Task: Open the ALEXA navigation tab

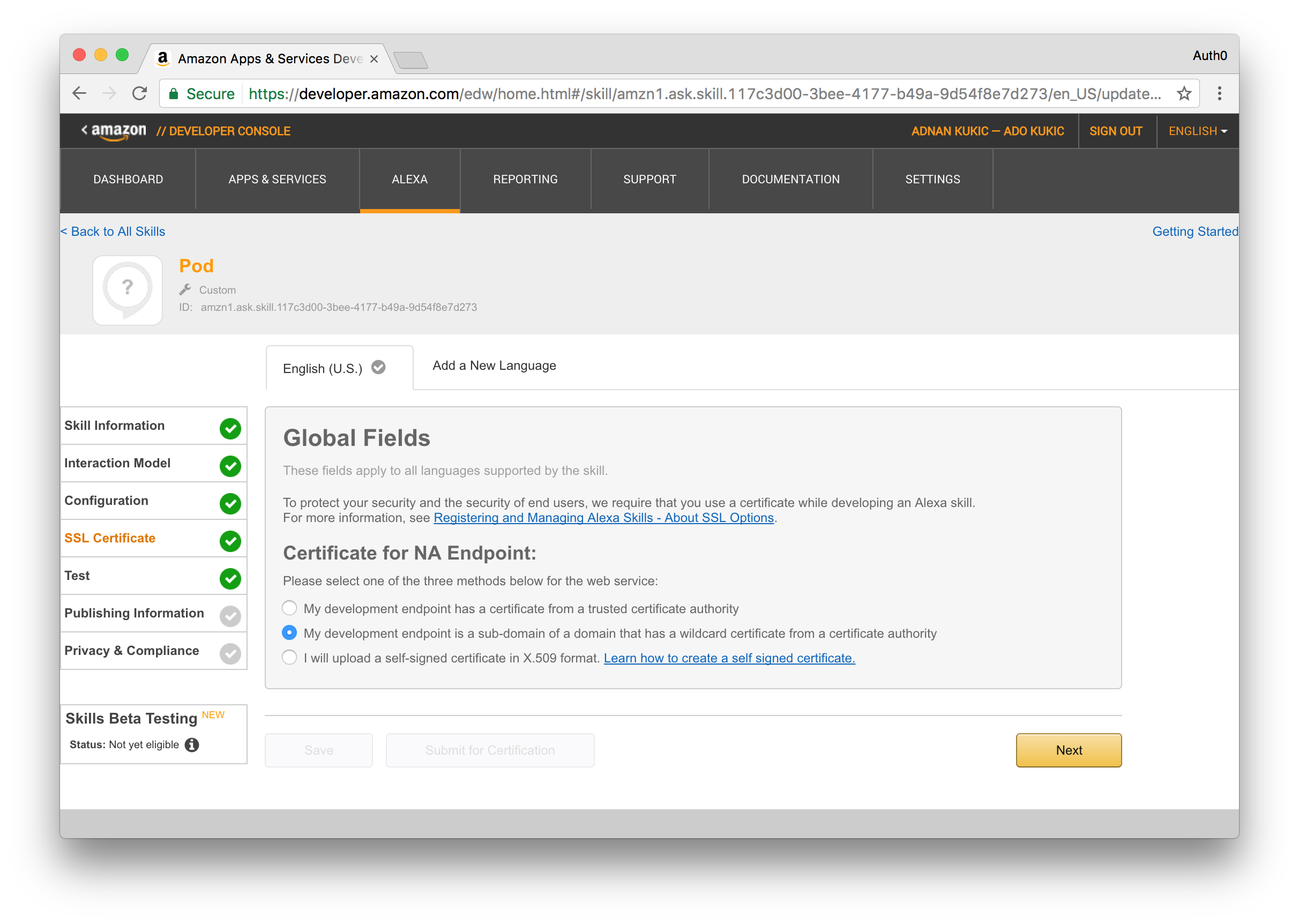Action: pyautogui.click(x=409, y=179)
